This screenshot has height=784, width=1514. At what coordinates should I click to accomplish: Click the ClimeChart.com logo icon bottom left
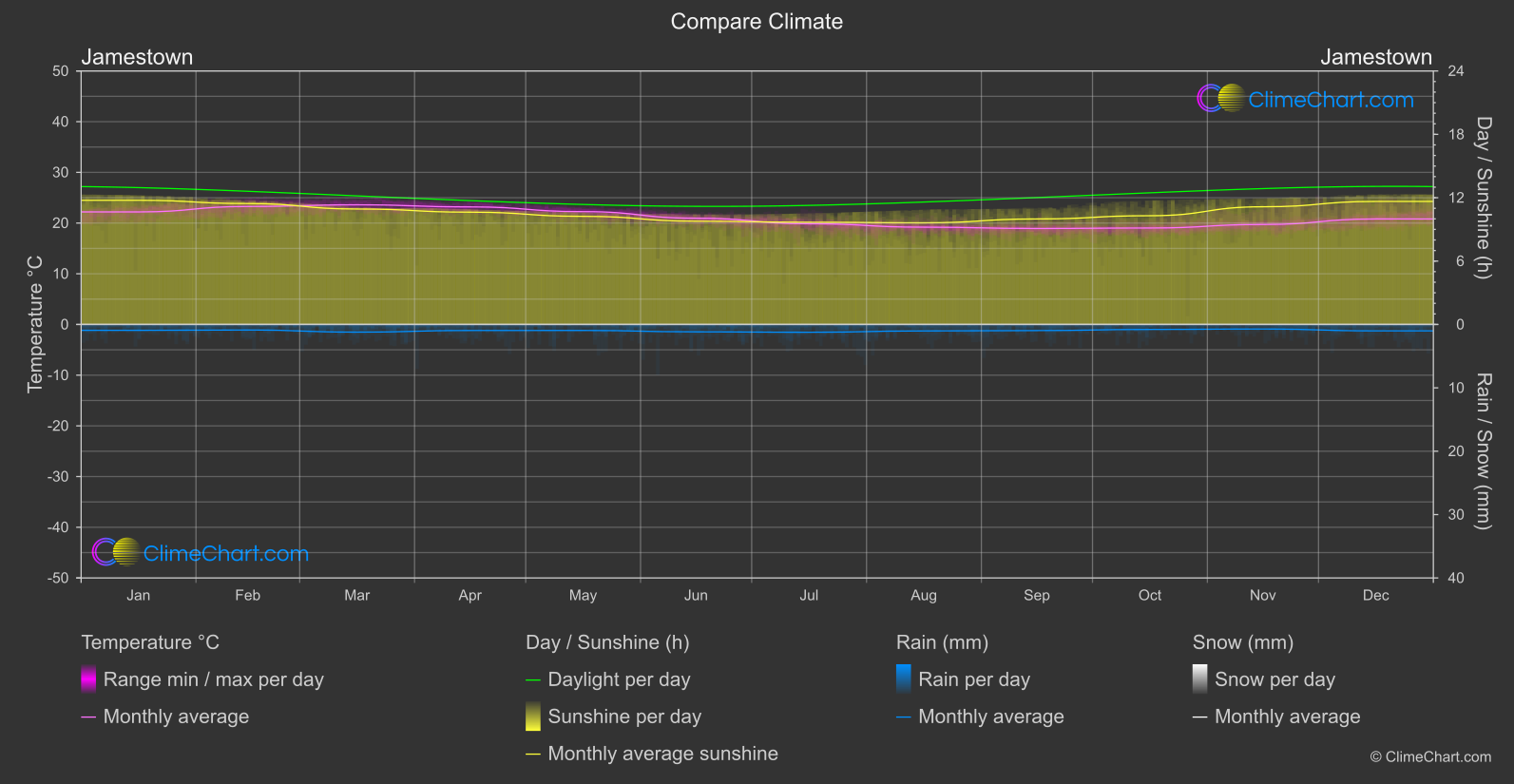pos(116,552)
